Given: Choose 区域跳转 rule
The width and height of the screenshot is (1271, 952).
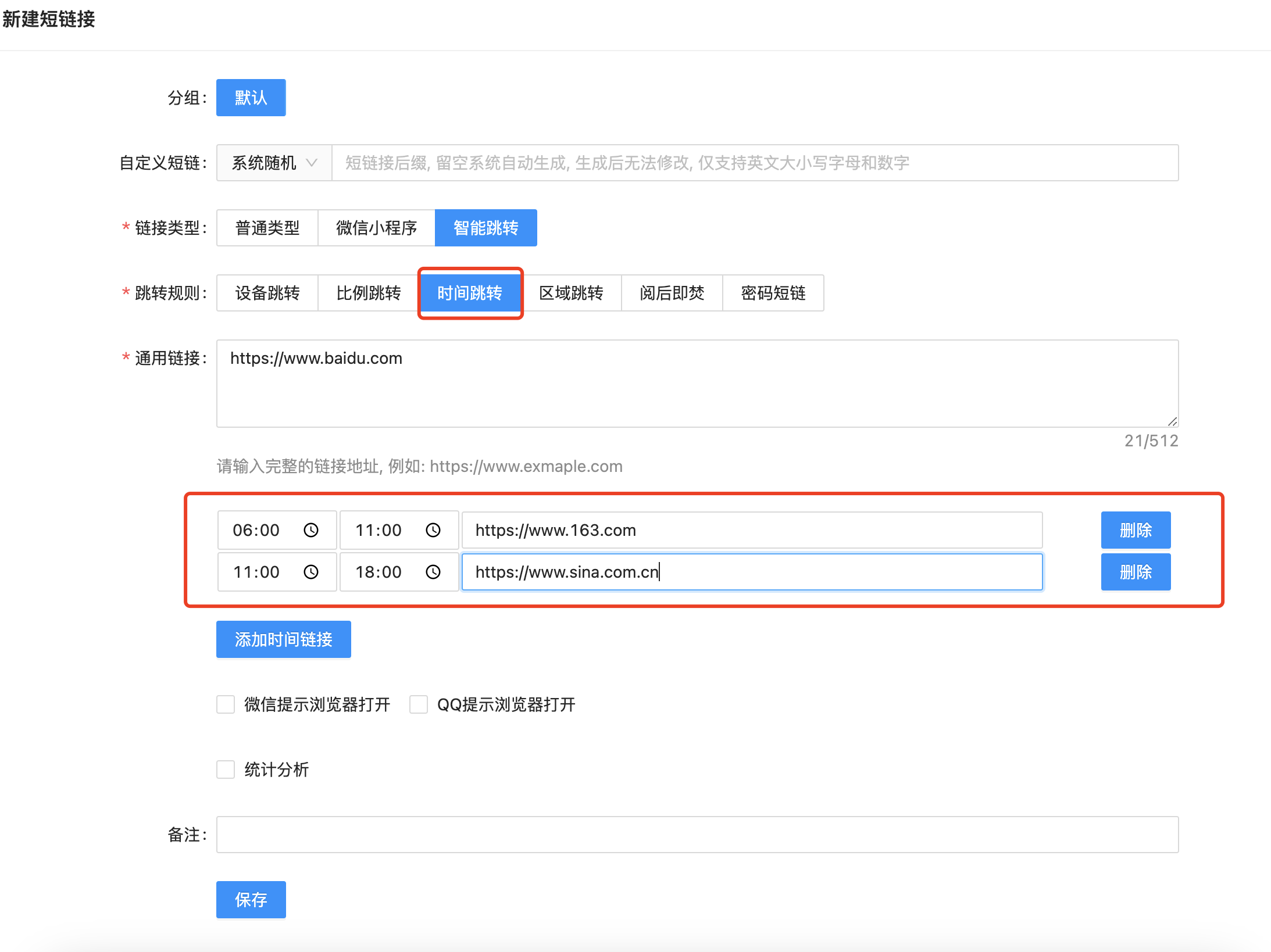Looking at the screenshot, I should 571,293.
